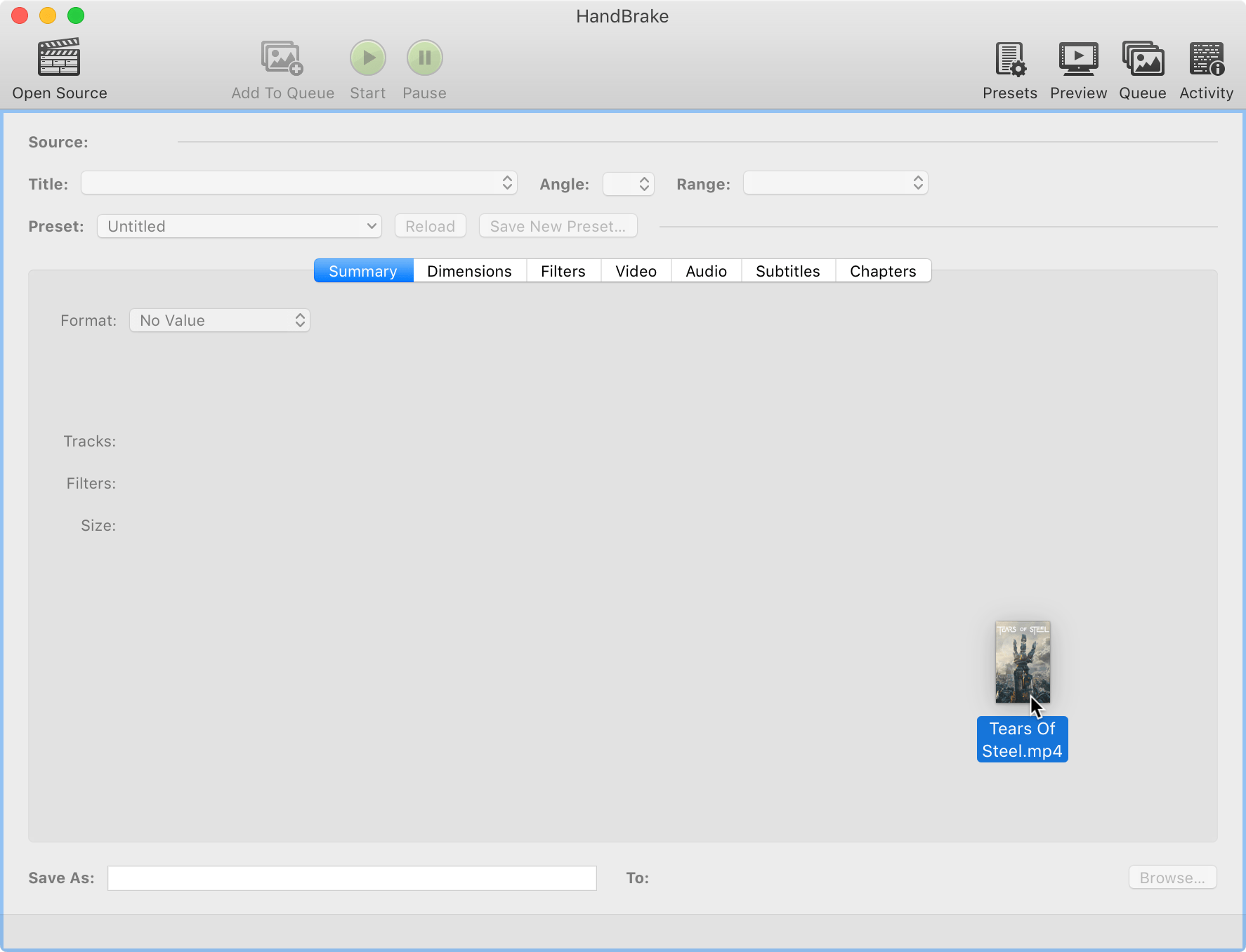Select the Add To Queue icon
The width and height of the screenshot is (1246, 952).
[282, 58]
